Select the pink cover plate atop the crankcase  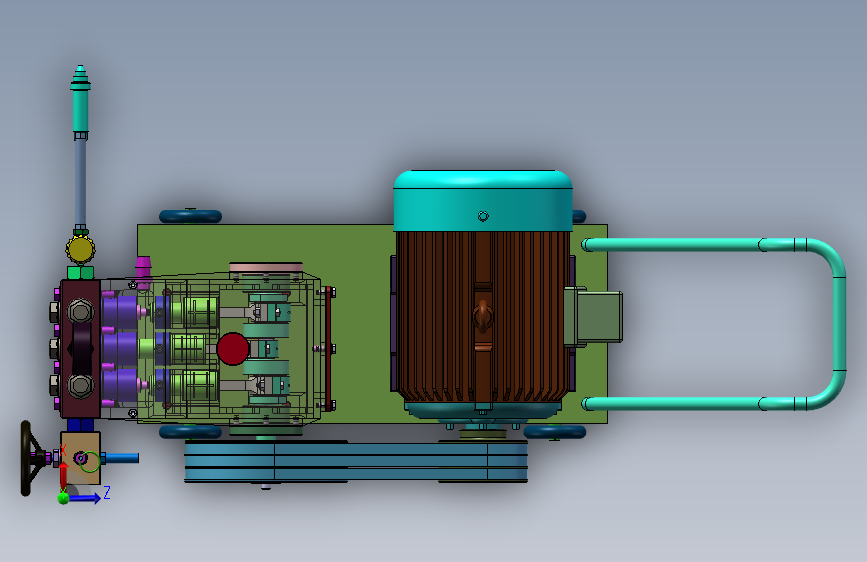[x=266, y=268]
